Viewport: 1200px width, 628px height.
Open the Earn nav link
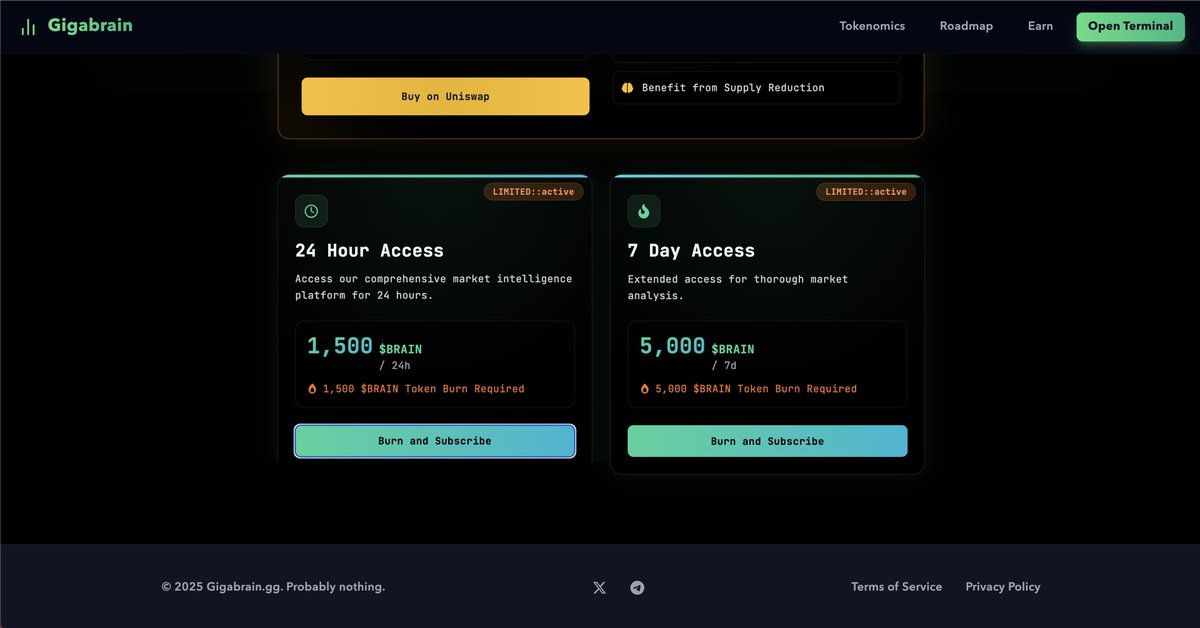click(x=1040, y=26)
